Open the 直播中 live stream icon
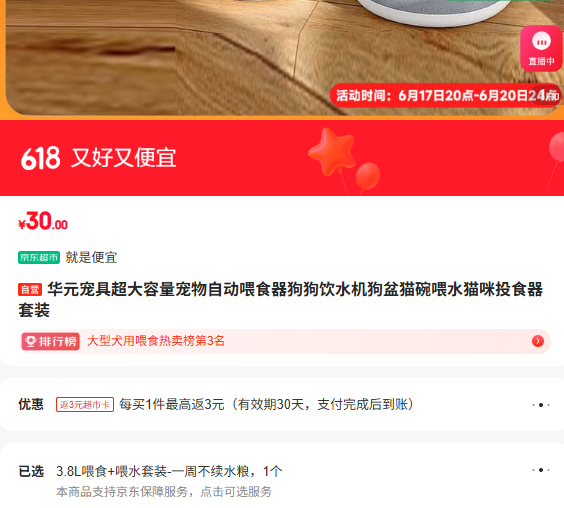The height and width of the screenshot is (508, 564). (x=541, y=49)
